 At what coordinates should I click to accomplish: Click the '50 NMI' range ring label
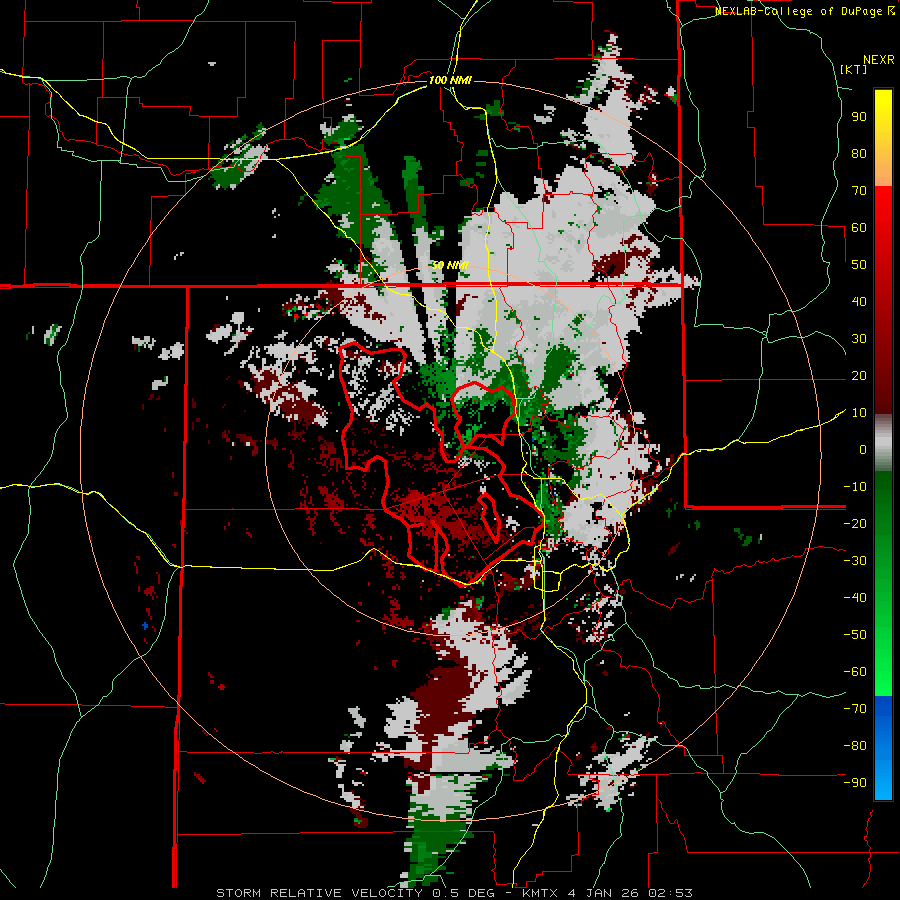pos(449,265)
